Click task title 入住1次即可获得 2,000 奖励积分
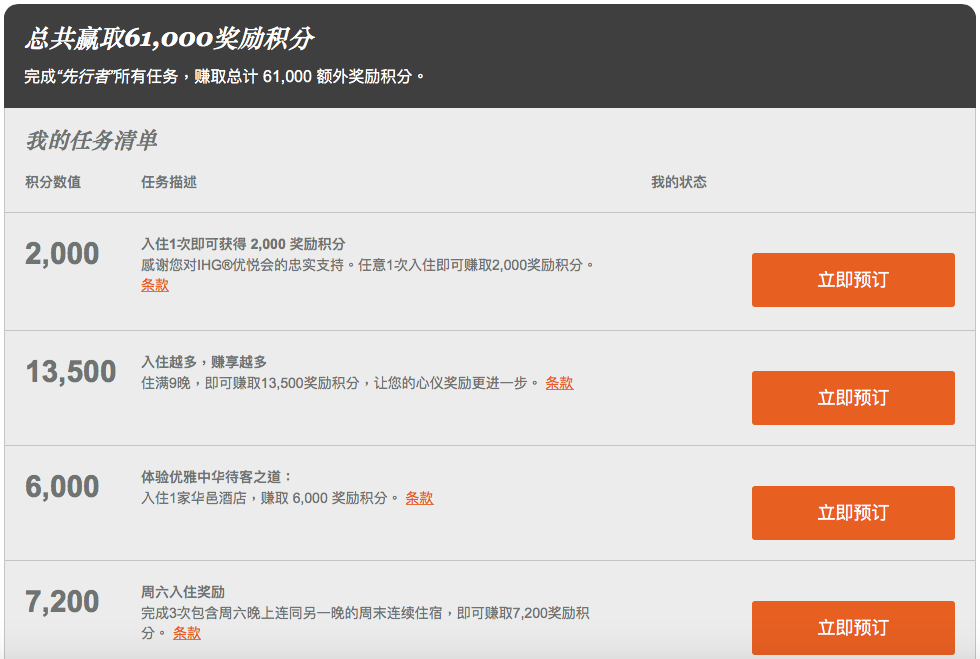The height and width of the screenshot is (659, 980). [x=243, y=244]
